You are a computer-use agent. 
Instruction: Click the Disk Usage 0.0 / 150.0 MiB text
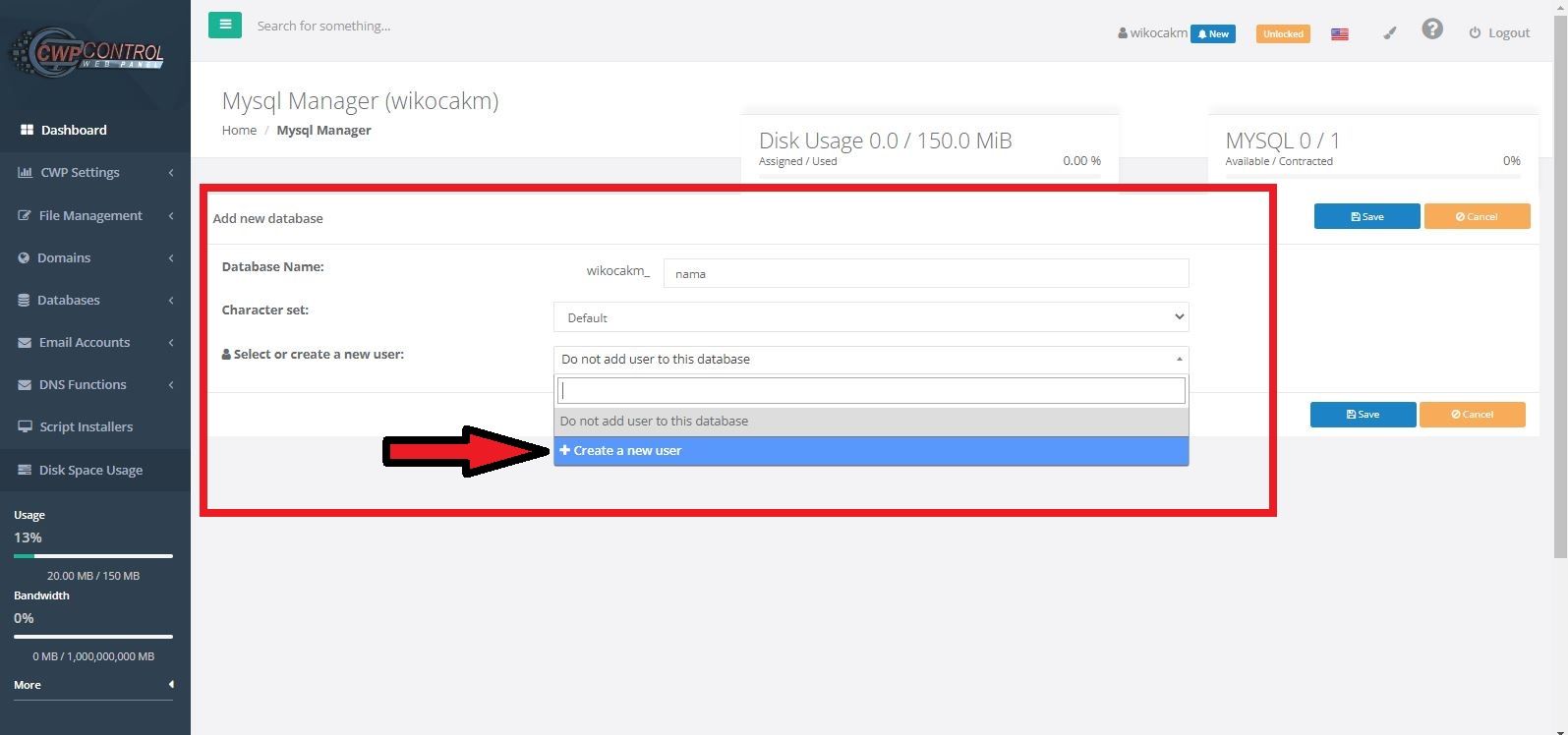885,141
